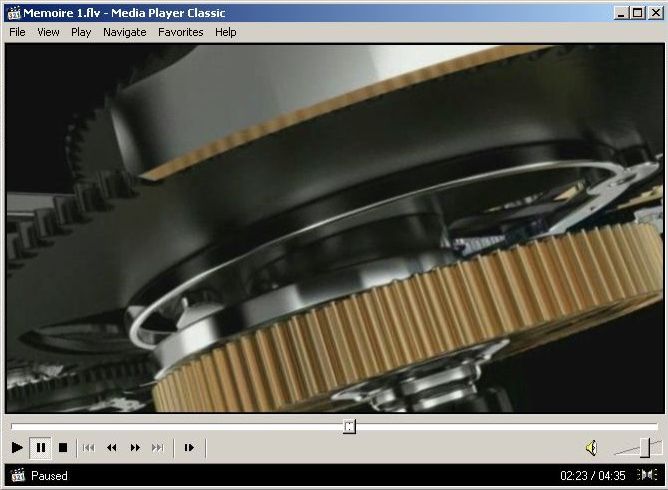Click the Paused status text
The width and height of the screenshot is (668, 490).
click(49, 476)
